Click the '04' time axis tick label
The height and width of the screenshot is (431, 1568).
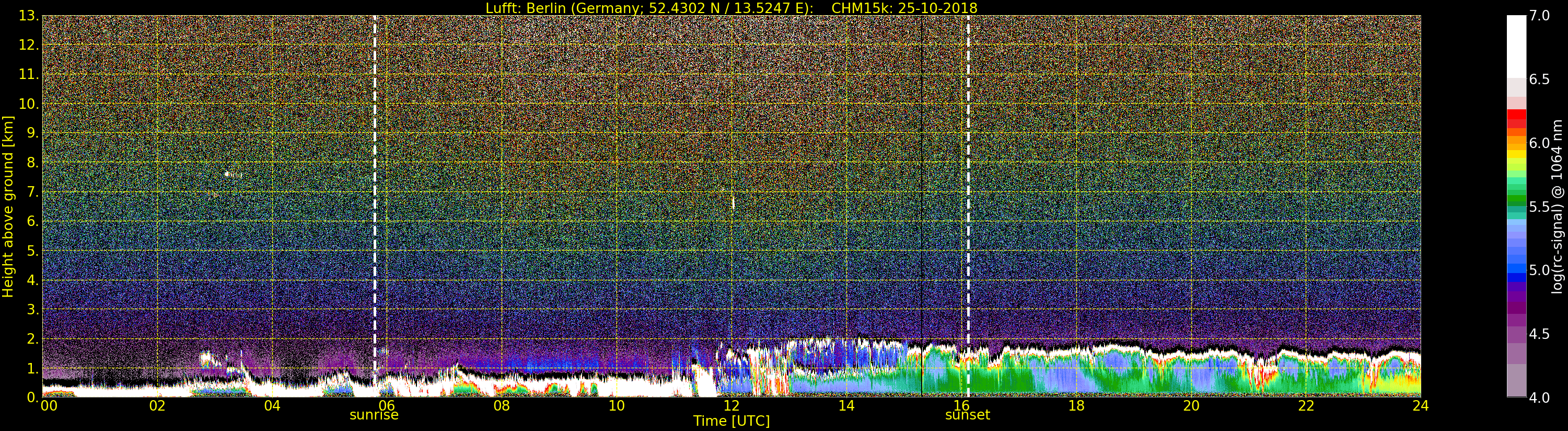[272, 405]
